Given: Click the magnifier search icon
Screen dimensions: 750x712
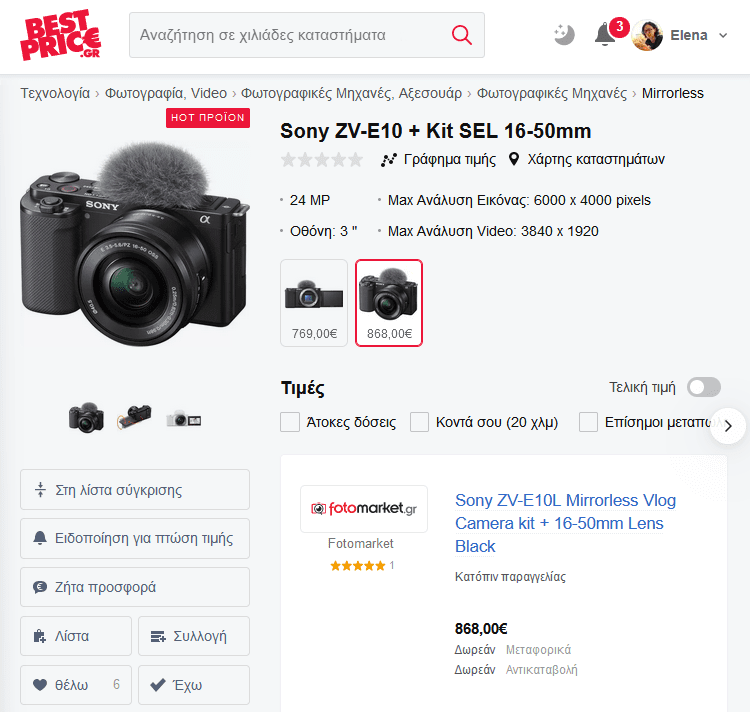Looking at the screenshot, I should click(x=462, y=35).
